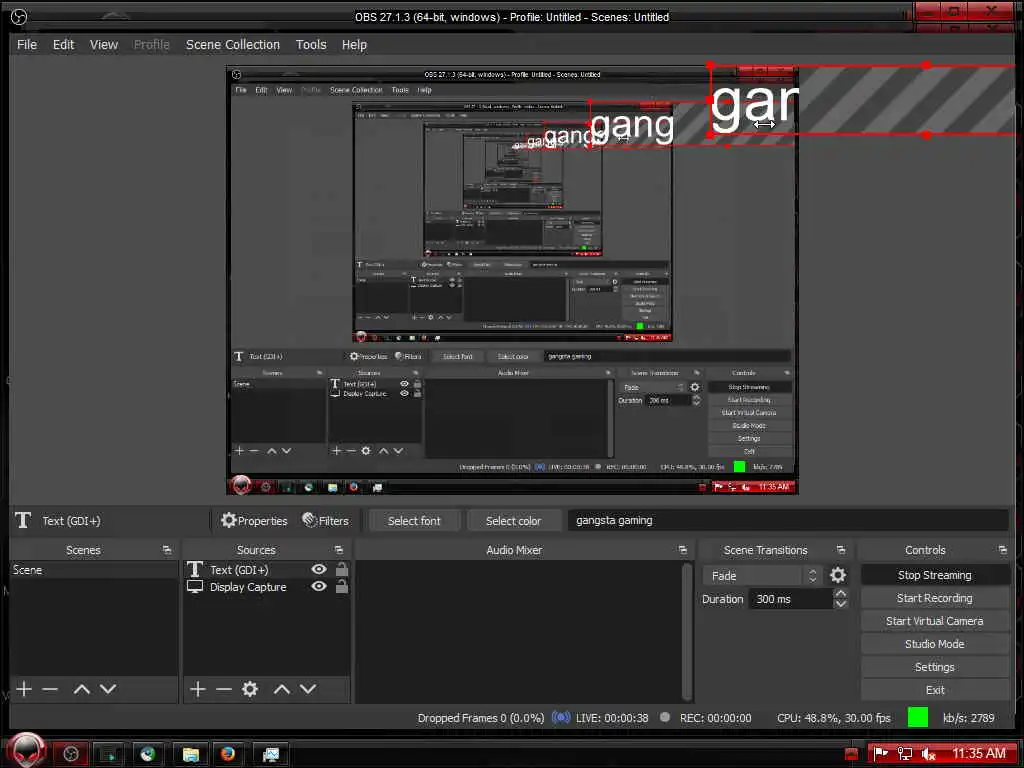Viewport: 1024px width, 768px height.
Task: Click Stop Streaming
Action: coord(935,575)
